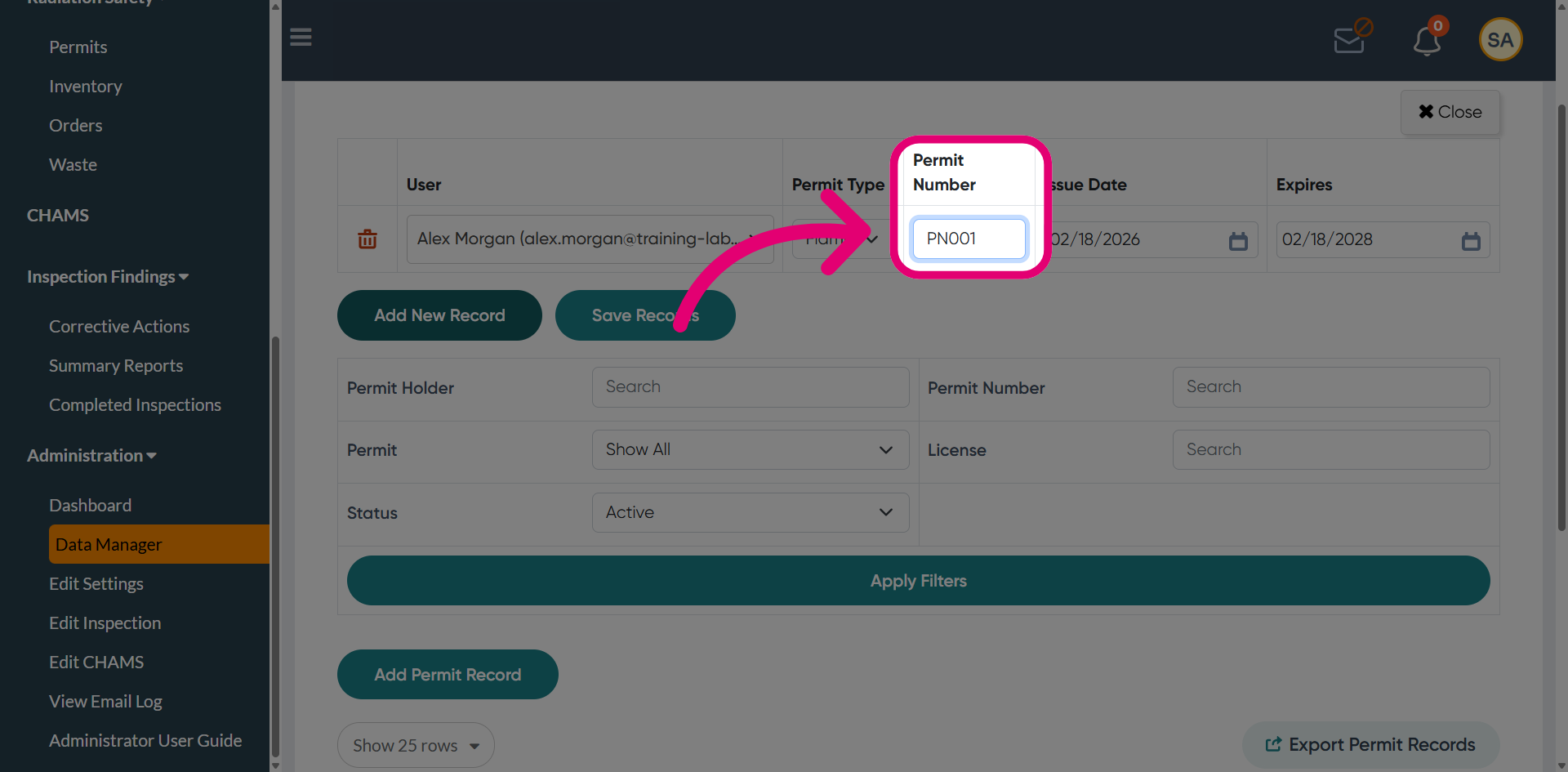Select Data Manager in sidebar
This screenshot has width=1568, height=772.
(159, 544)
